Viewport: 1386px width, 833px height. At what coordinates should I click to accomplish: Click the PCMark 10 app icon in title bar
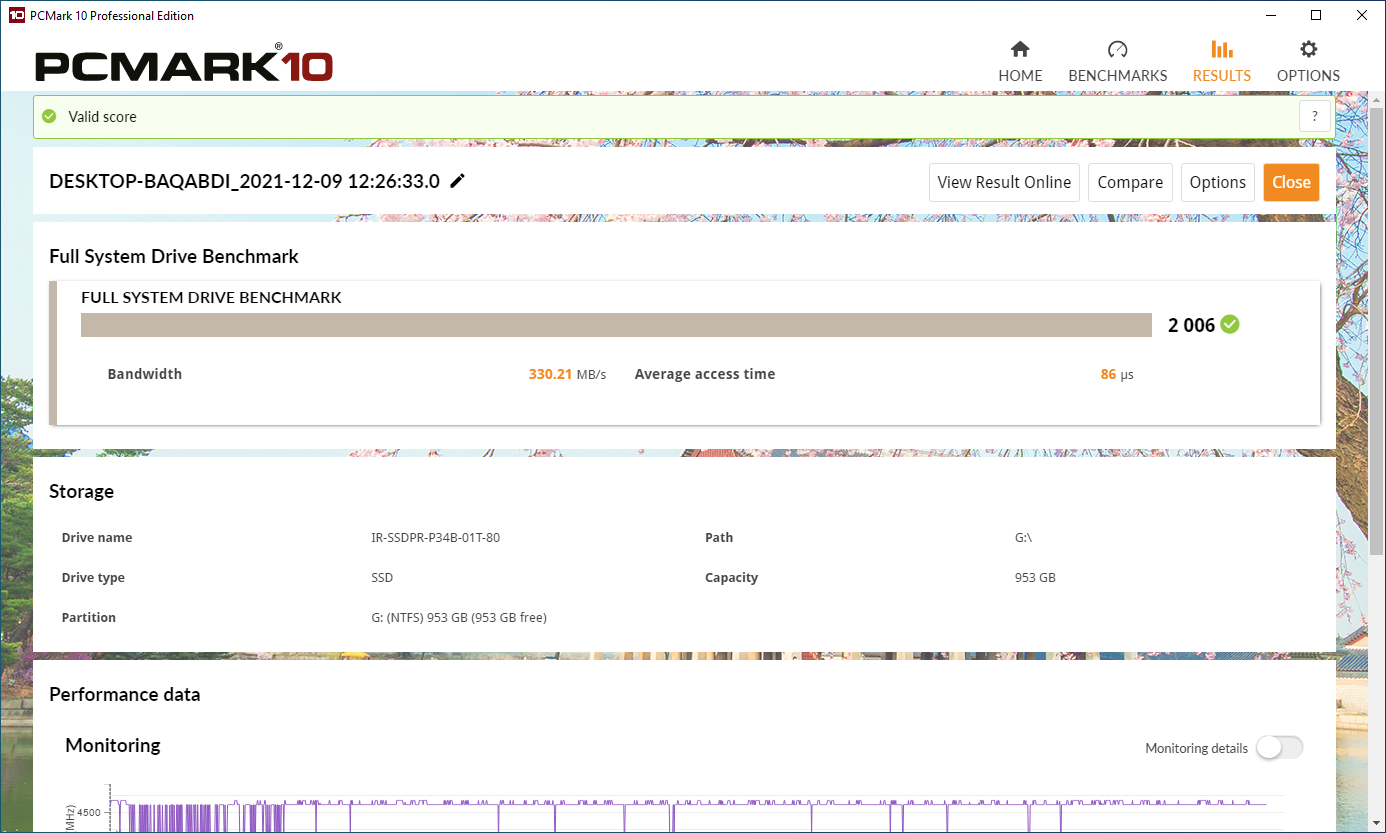[x=16, y=15]
